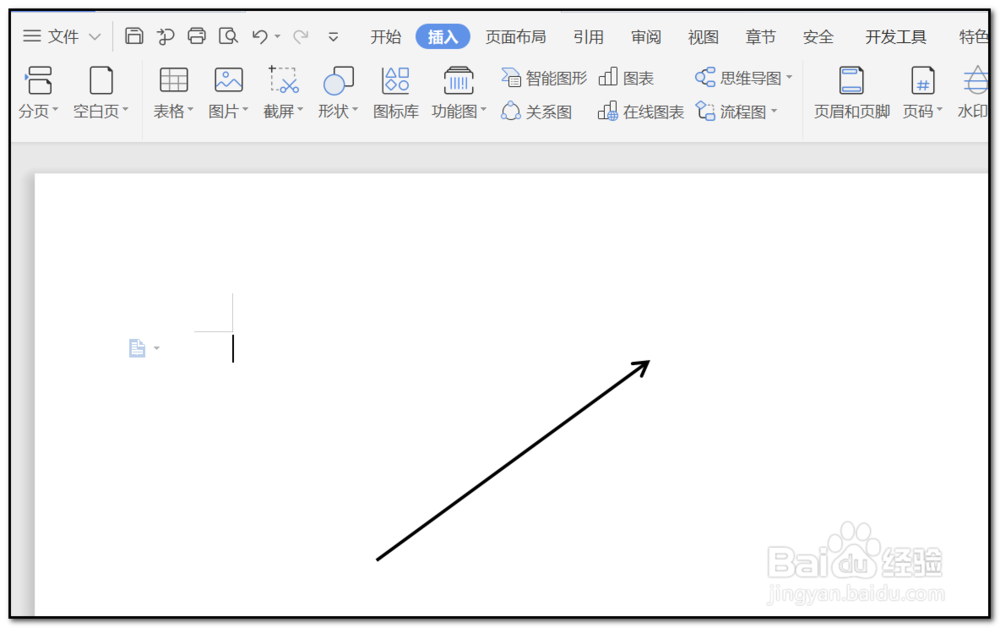Screen dimensions: 1000x628
Task: Open the 章节 tab
Action: (x=761, y=37)
